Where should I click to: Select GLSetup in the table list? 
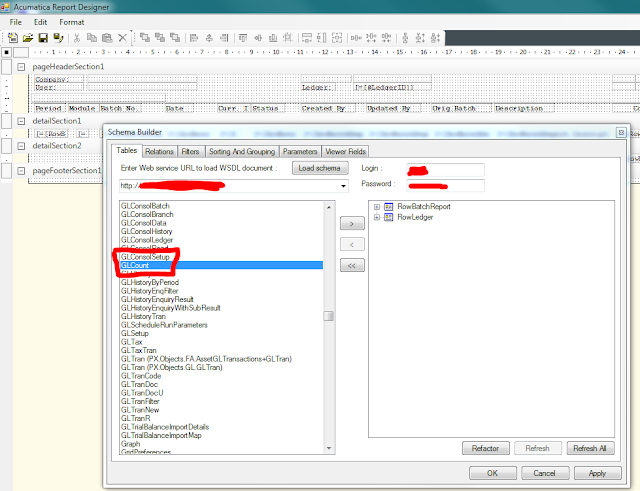[135, 333]
